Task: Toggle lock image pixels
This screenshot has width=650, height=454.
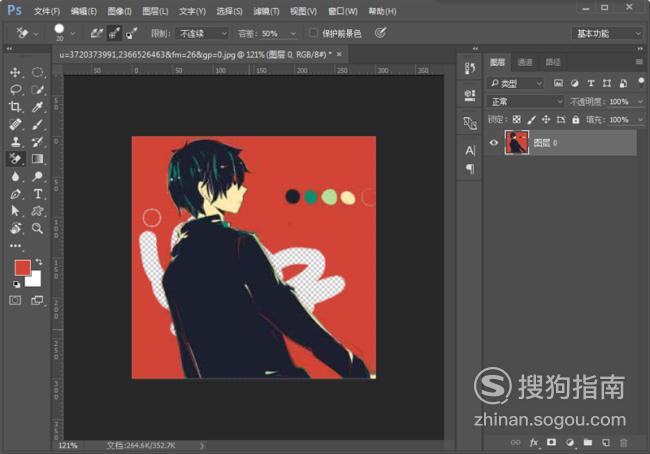Action: pos(531,120)
